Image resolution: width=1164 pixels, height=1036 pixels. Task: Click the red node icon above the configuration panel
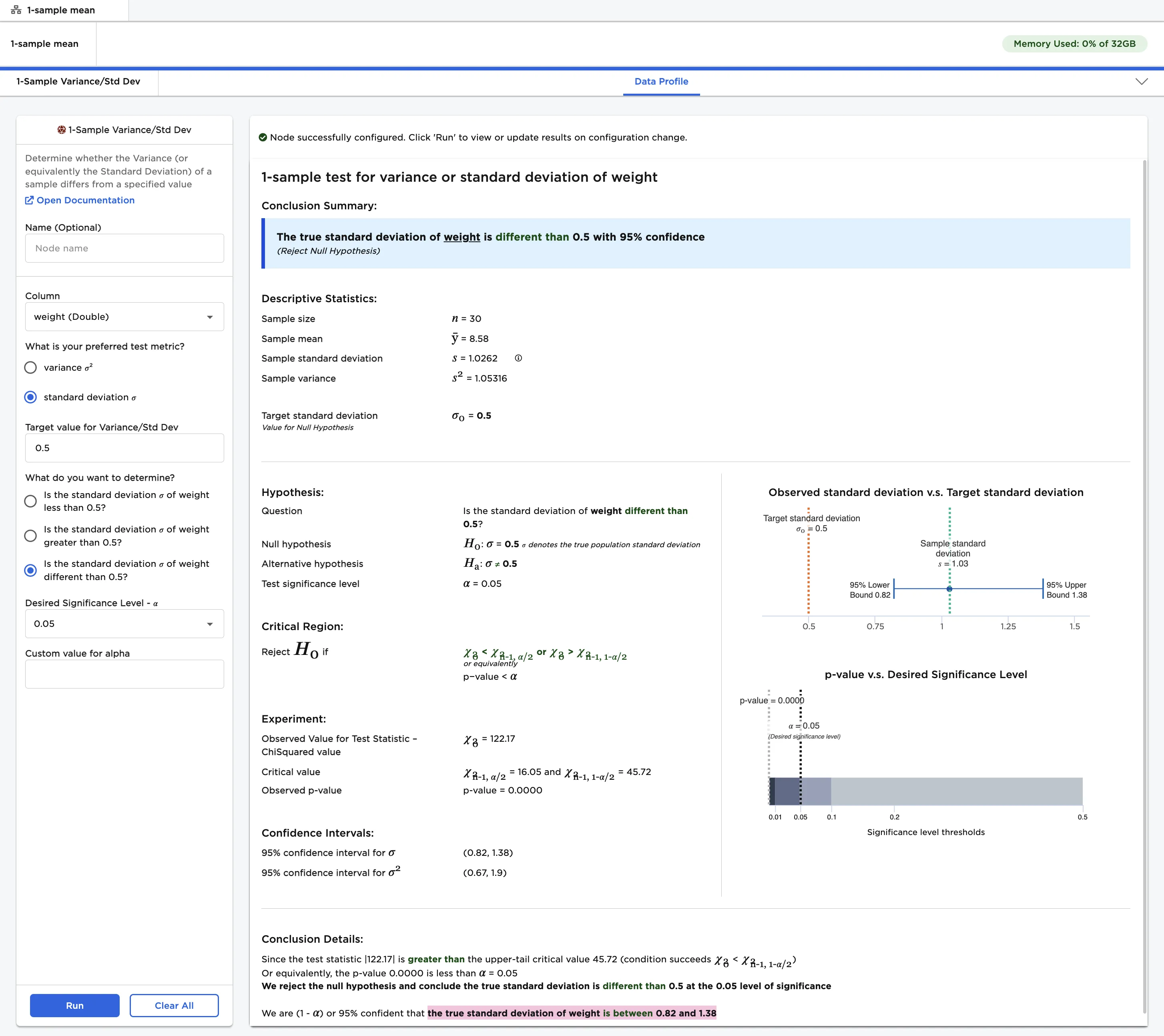pos(62,130)
